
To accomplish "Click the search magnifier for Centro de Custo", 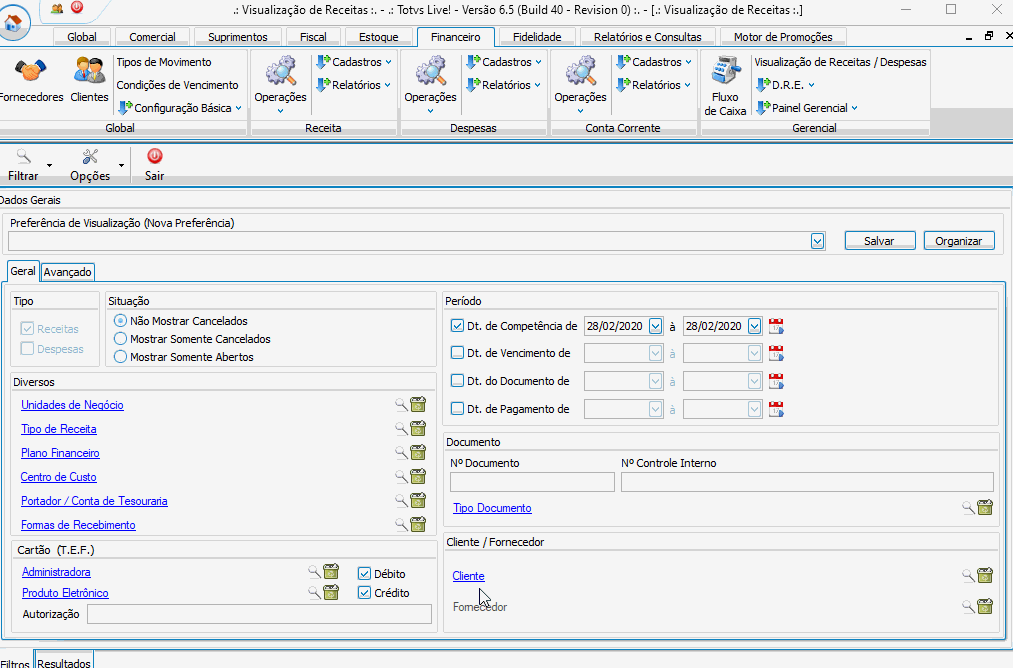I will tap(401, 477).
